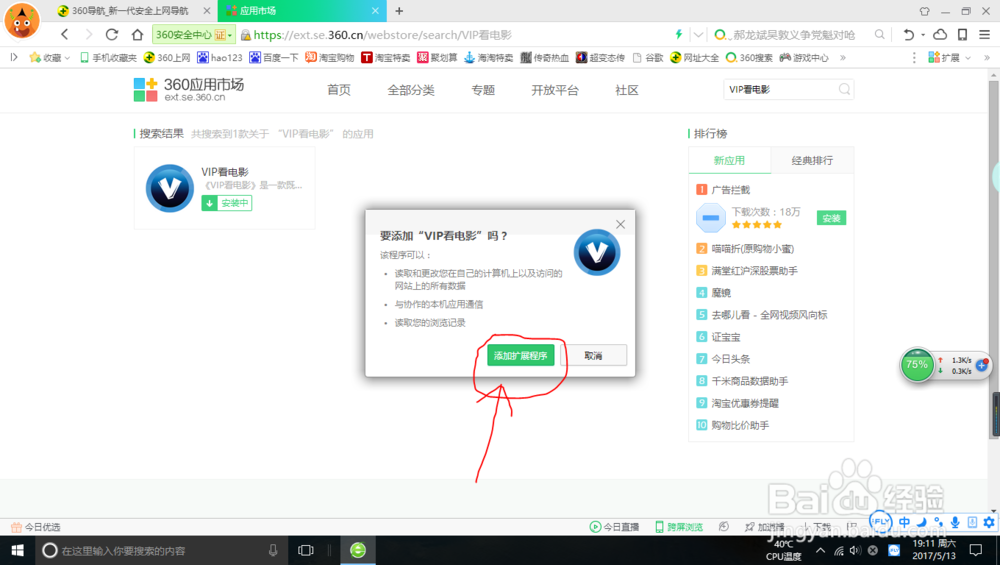Image resolution: width=1000 pixels, height=565 pixels.
Task: Click 跨屏浏览 phone icon
Action: tap(659, 527)
